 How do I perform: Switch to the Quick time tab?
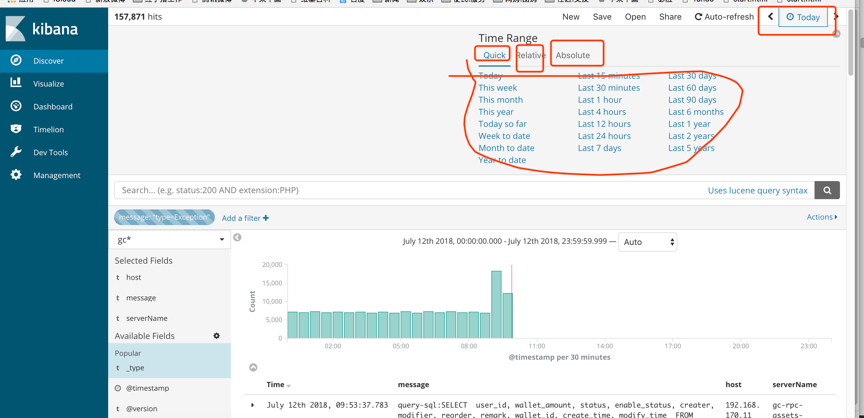(x=494, y=55)
